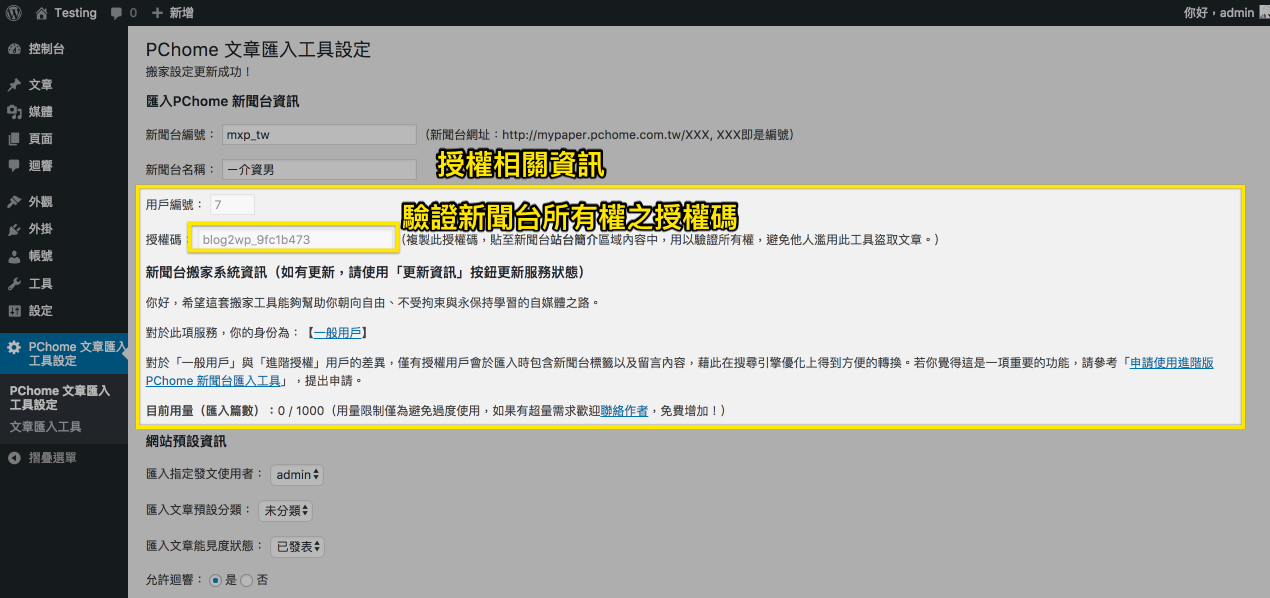Select 否 radio for 允許迴響

(x=246, y=580)
